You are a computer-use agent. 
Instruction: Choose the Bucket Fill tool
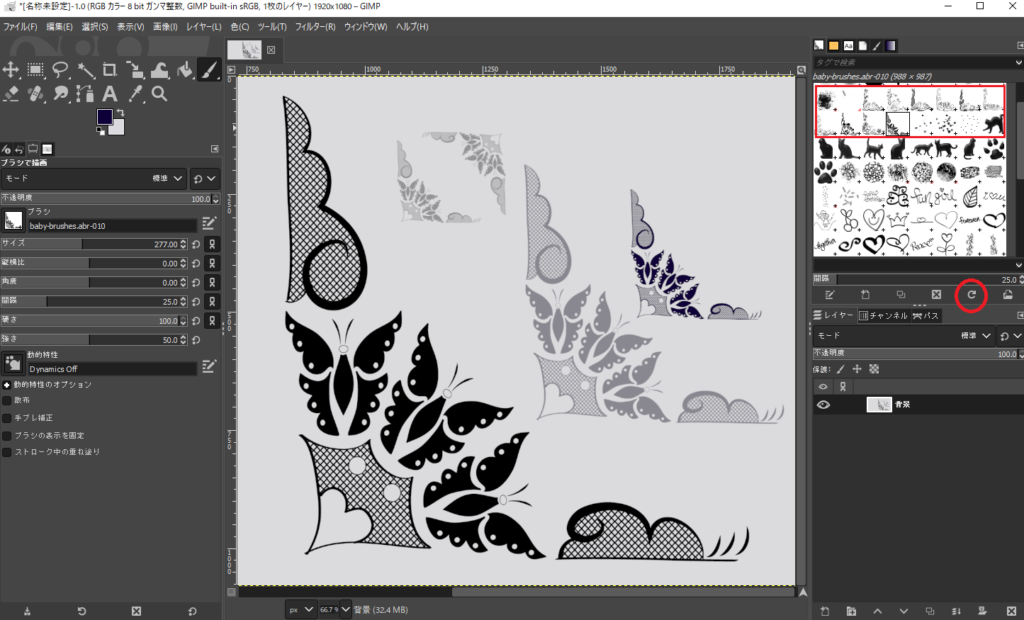click(x=184, y=69)
